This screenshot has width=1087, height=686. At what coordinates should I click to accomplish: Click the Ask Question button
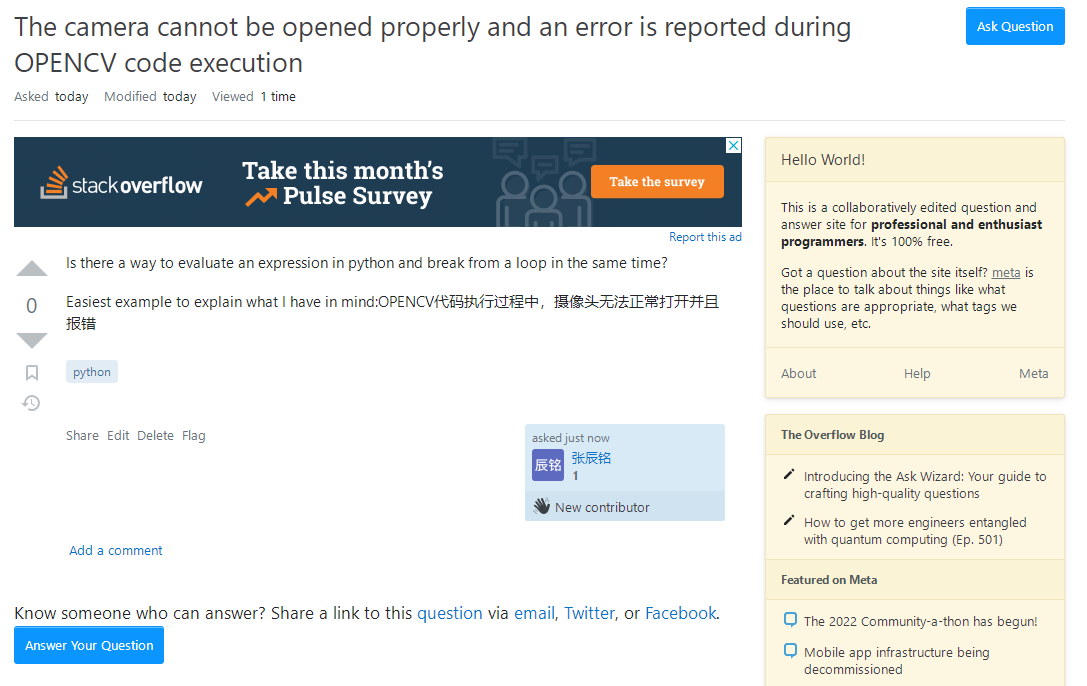point(1015,26)
